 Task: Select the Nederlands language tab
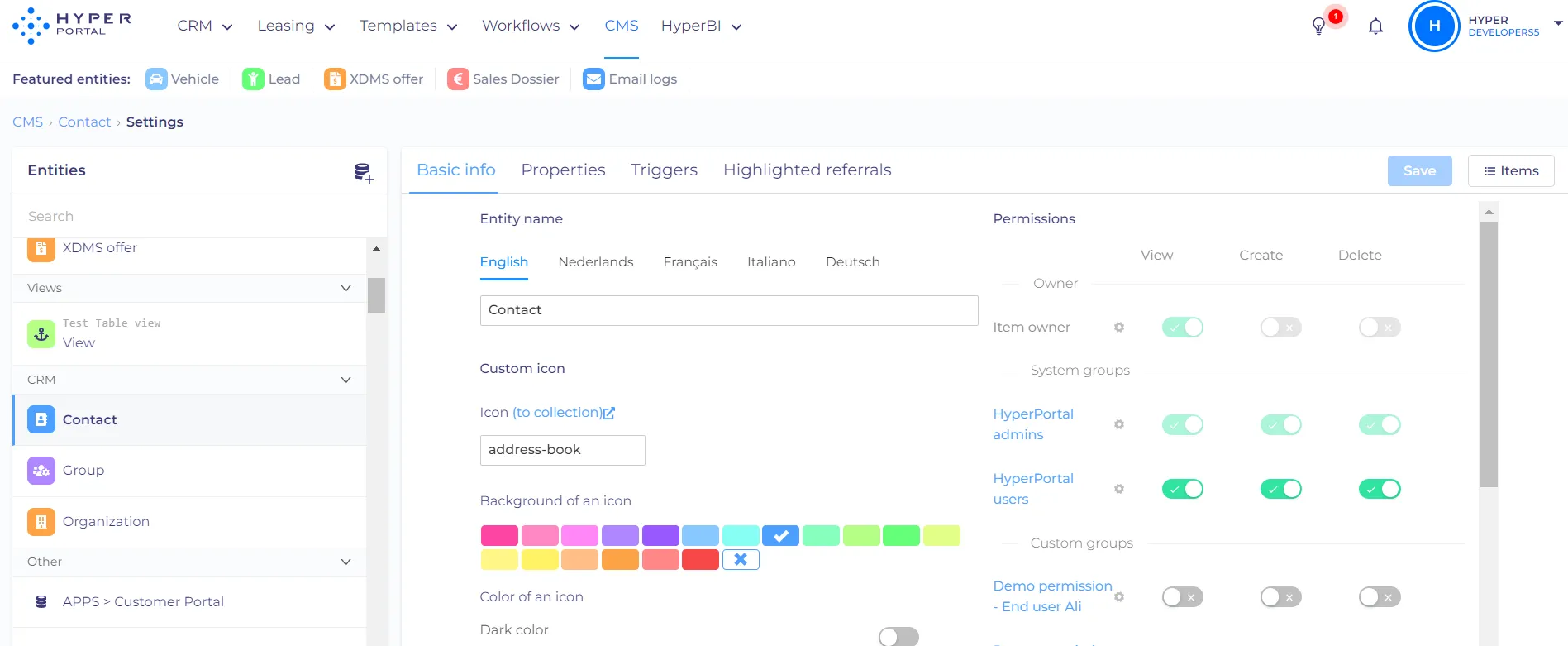click(596, 261)
